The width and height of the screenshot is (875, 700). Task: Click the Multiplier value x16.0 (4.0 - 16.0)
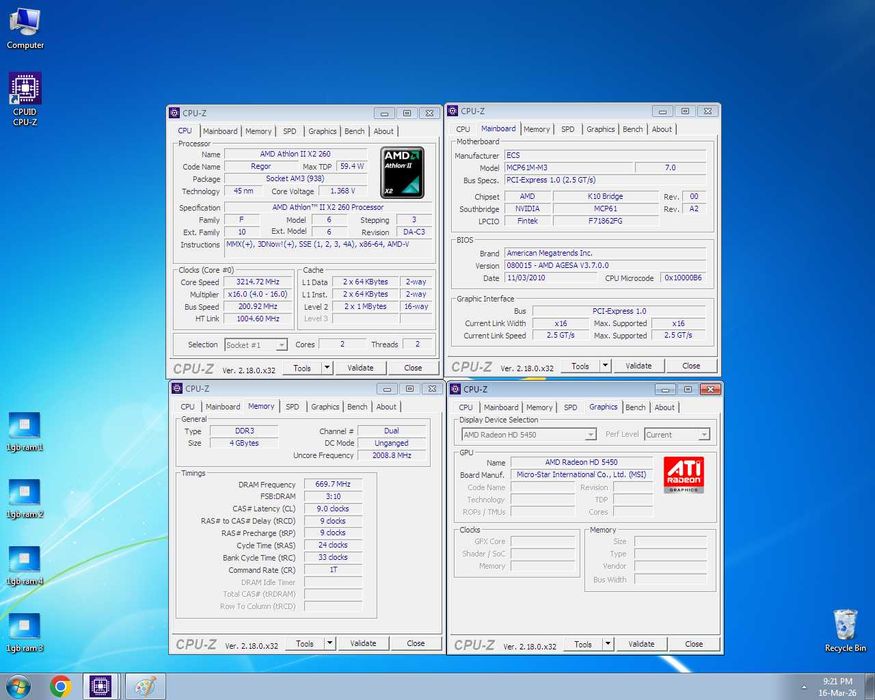(x=258, y=294)
